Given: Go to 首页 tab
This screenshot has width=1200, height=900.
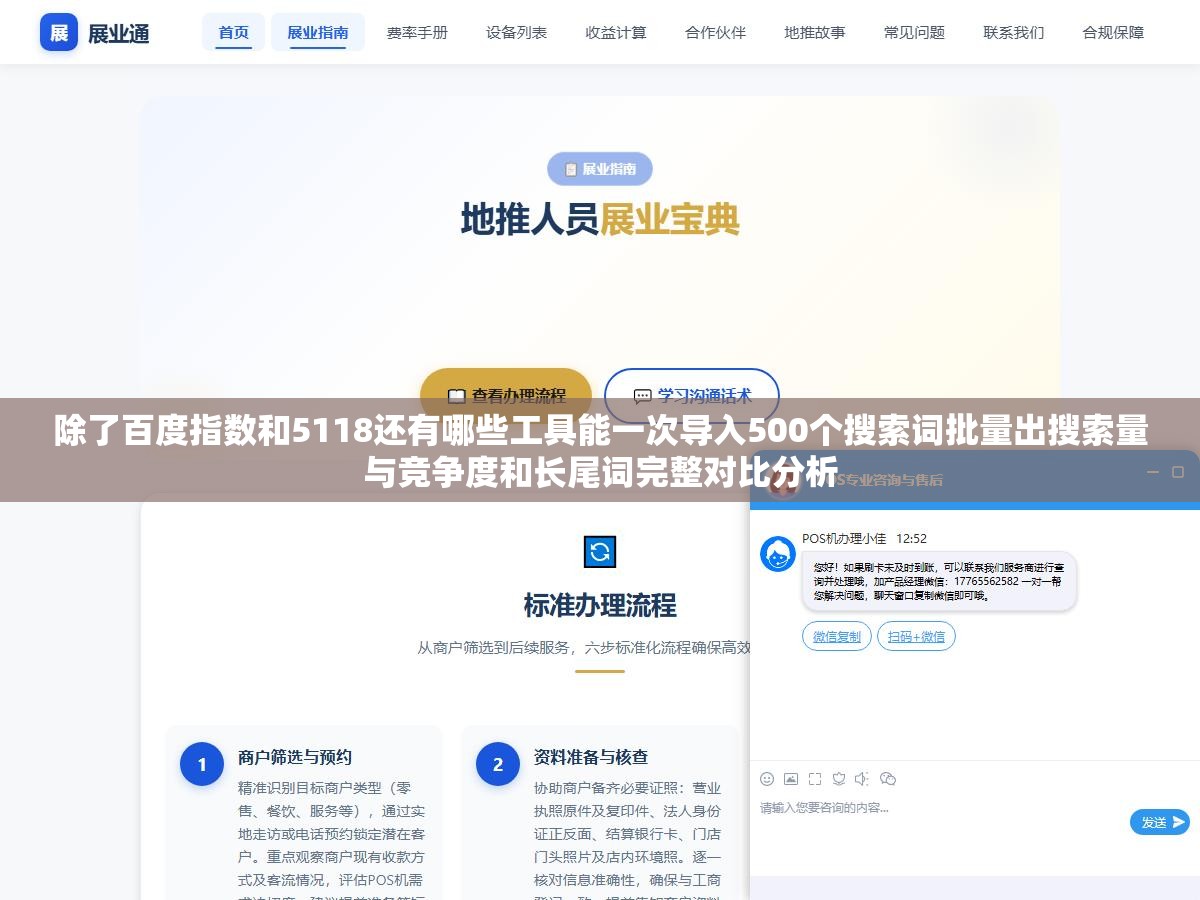Looking at the screenshot, I should [234, 32].
